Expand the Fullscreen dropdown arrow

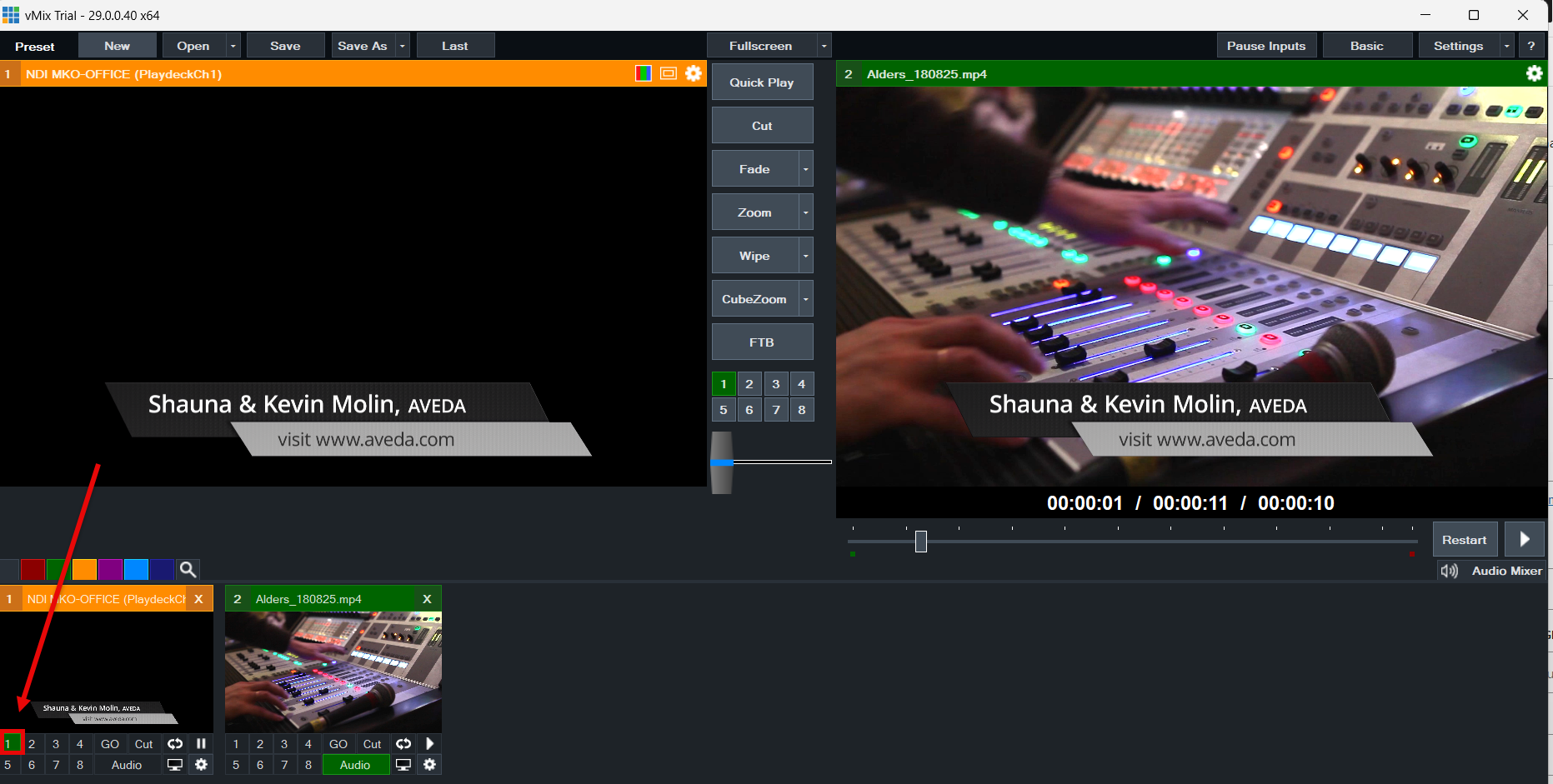coord(824,46)
